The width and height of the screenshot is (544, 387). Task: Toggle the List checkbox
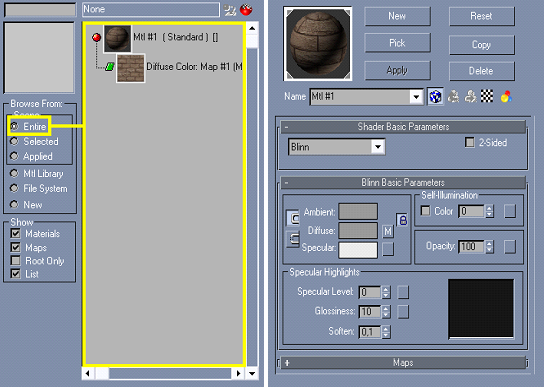point(16,274)
